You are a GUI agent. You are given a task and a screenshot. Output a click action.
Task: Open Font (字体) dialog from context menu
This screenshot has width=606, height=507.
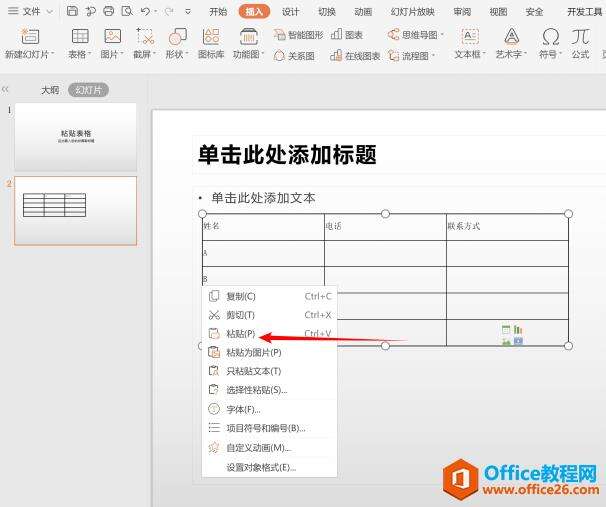269,409
